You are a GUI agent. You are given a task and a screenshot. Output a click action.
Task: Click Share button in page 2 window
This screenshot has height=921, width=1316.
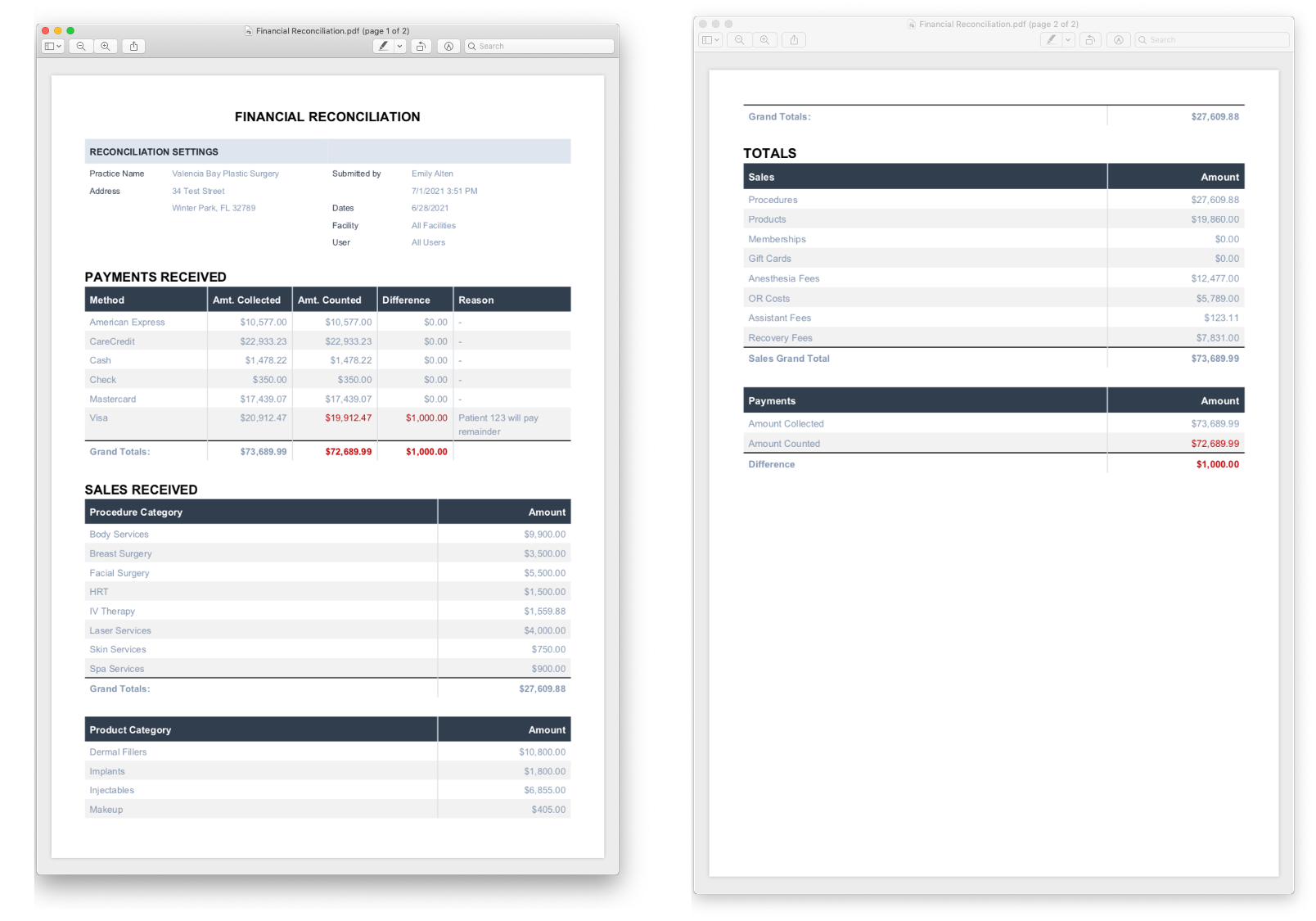point(794,40)
